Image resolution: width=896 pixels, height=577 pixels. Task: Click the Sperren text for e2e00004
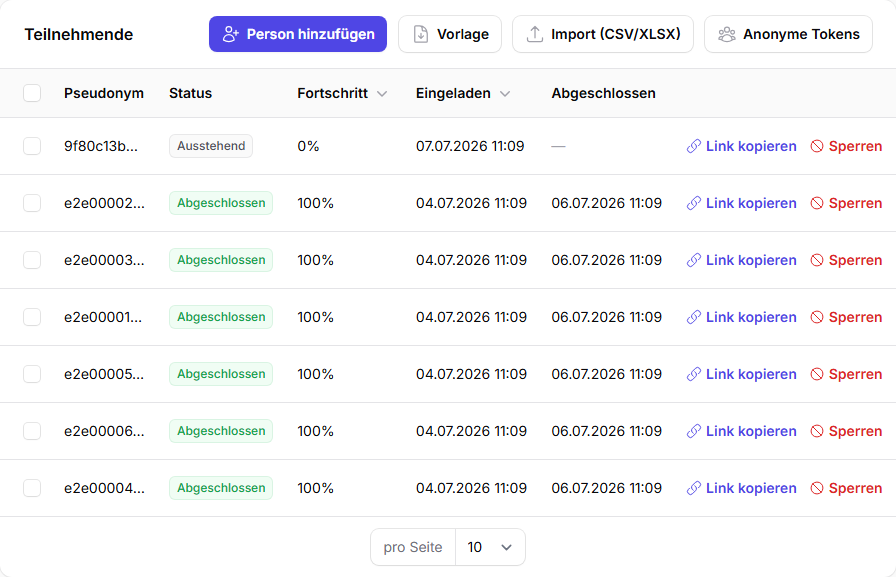(855, 488)
